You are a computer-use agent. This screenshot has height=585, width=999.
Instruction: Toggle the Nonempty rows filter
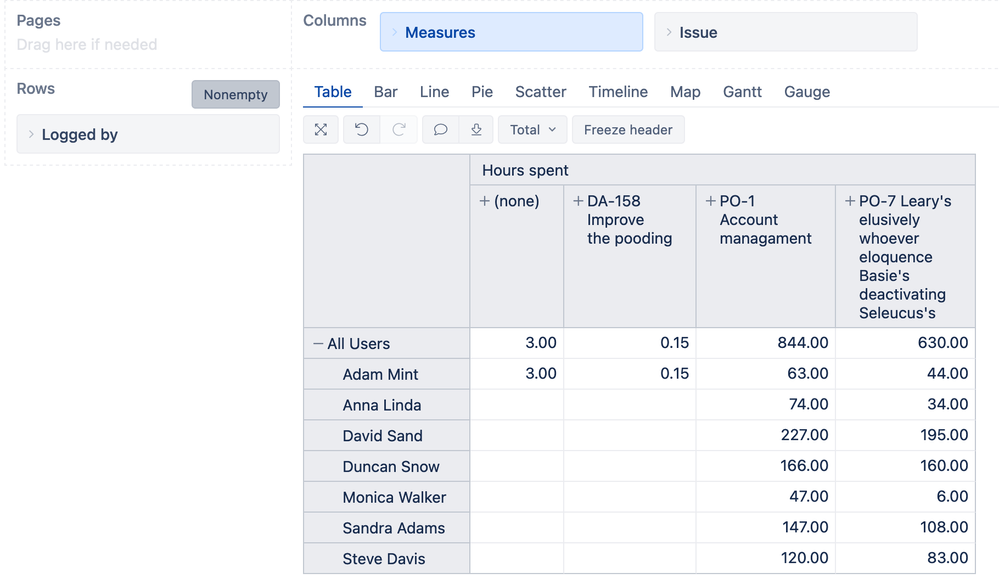coord(235,95)
